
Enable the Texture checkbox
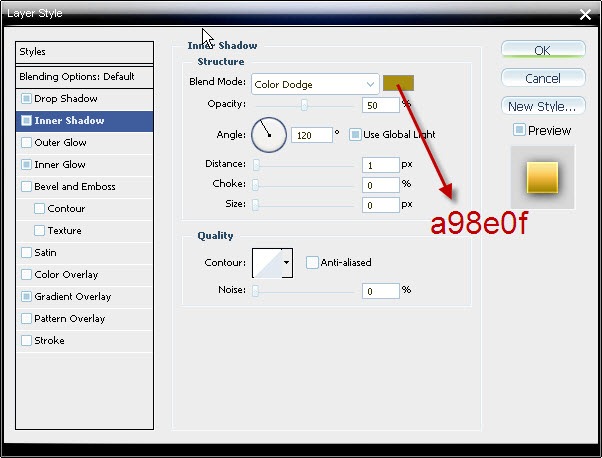(x=39, y=230)
